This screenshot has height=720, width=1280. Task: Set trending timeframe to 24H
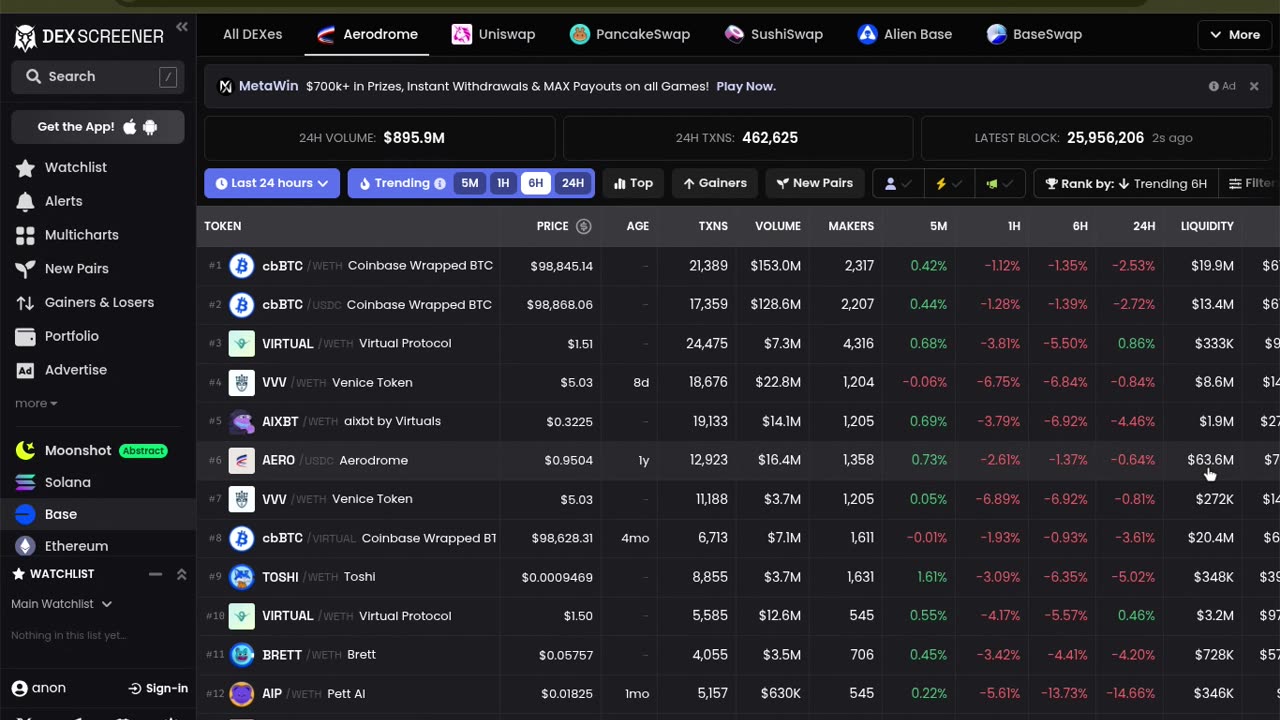tap(572, 183)
